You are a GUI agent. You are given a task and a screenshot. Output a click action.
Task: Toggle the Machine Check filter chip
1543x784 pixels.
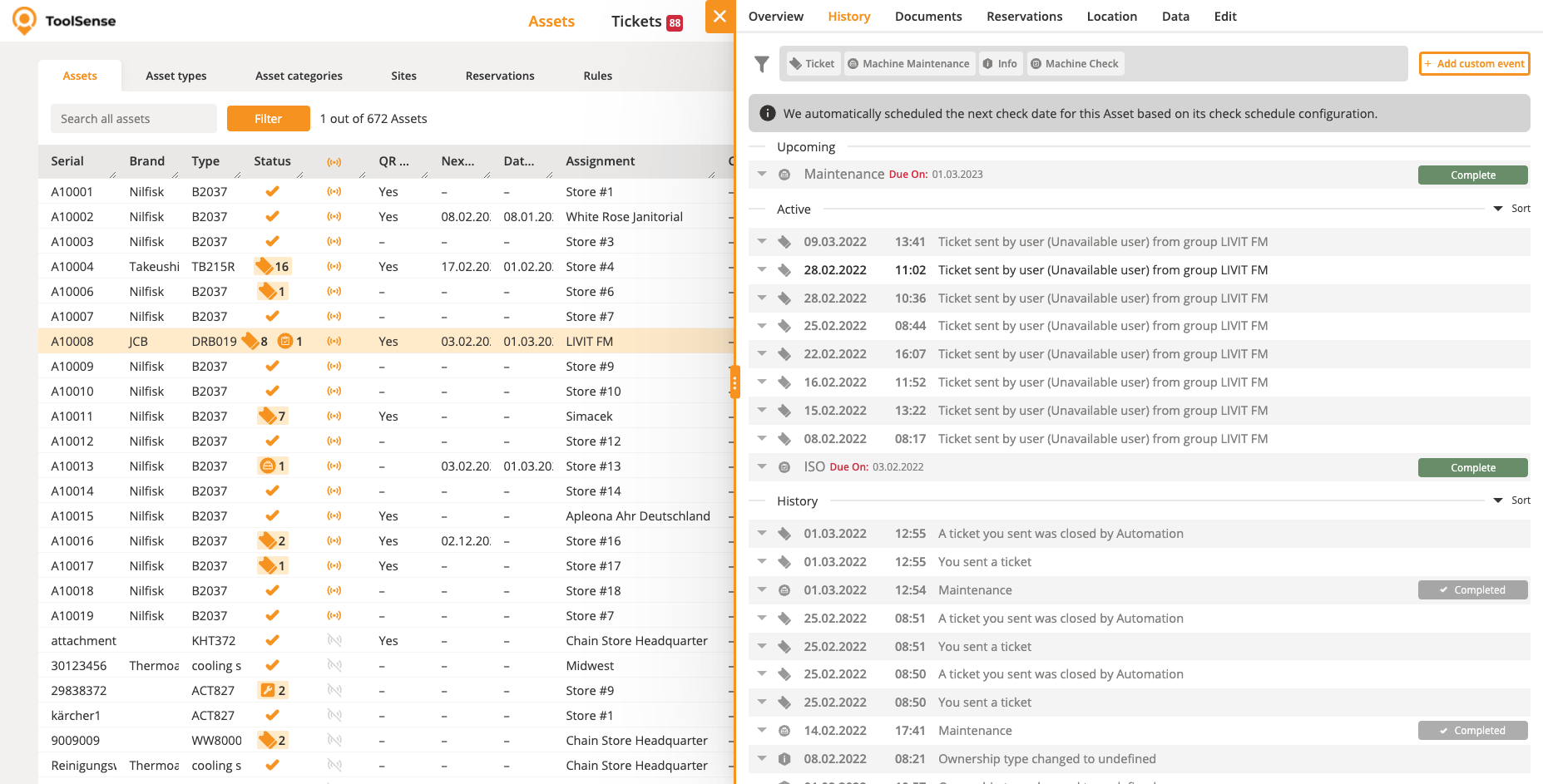point(1075,64)
